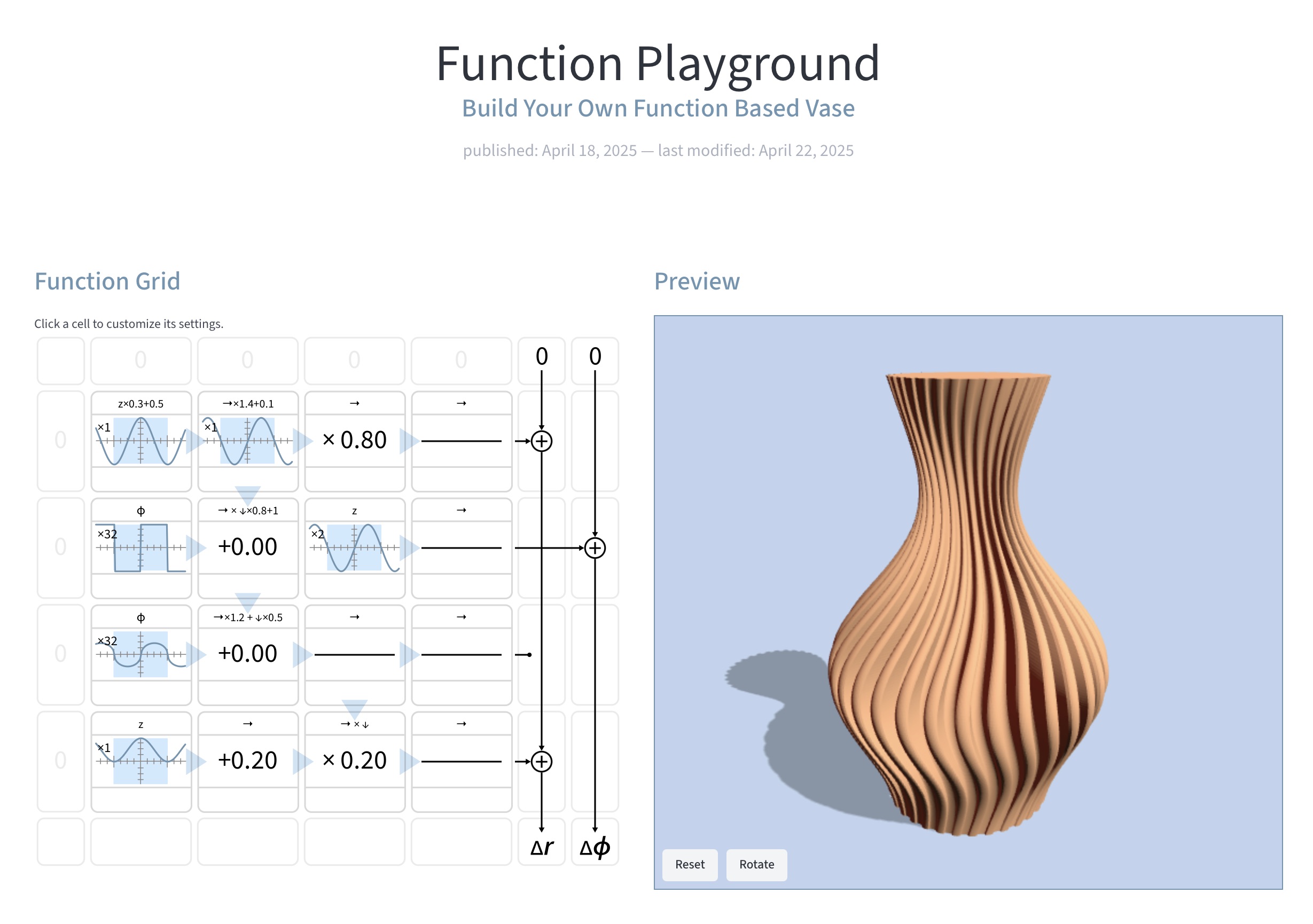Screen dimensions: 1313x924
Task: Open the pass-through cell right of × 0.80
Action: pyautogui.click(x=462, y=441)
